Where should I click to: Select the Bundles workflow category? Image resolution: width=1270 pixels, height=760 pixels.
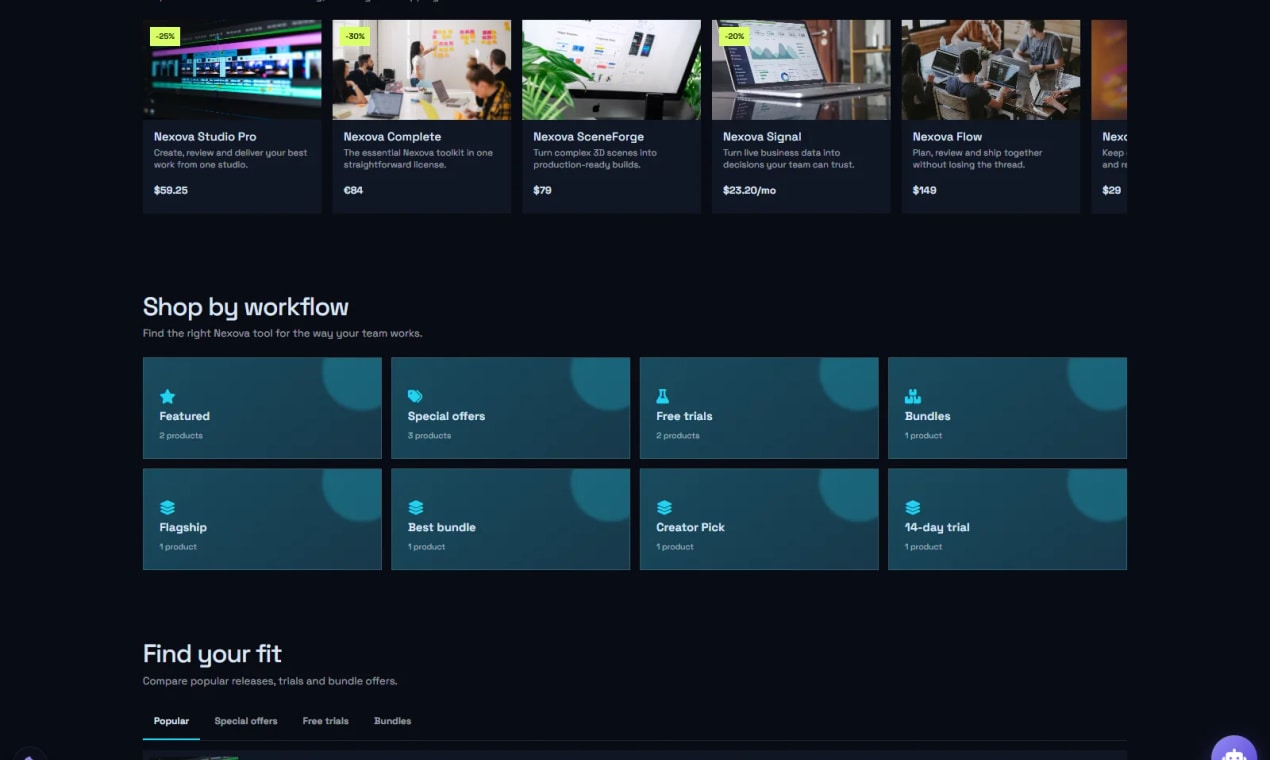(1007, 408)
